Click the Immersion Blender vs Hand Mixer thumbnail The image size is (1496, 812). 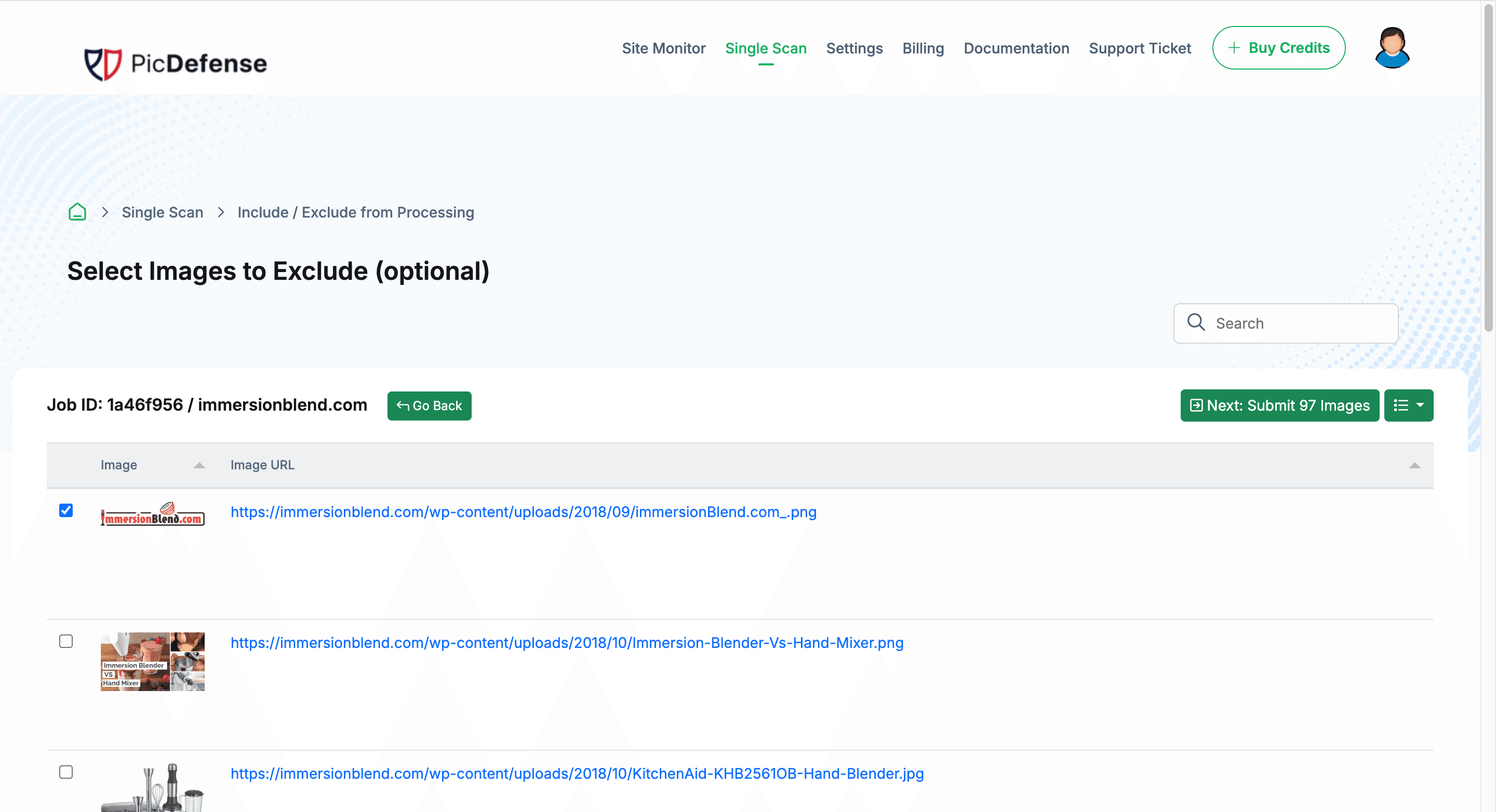(153, 661)
